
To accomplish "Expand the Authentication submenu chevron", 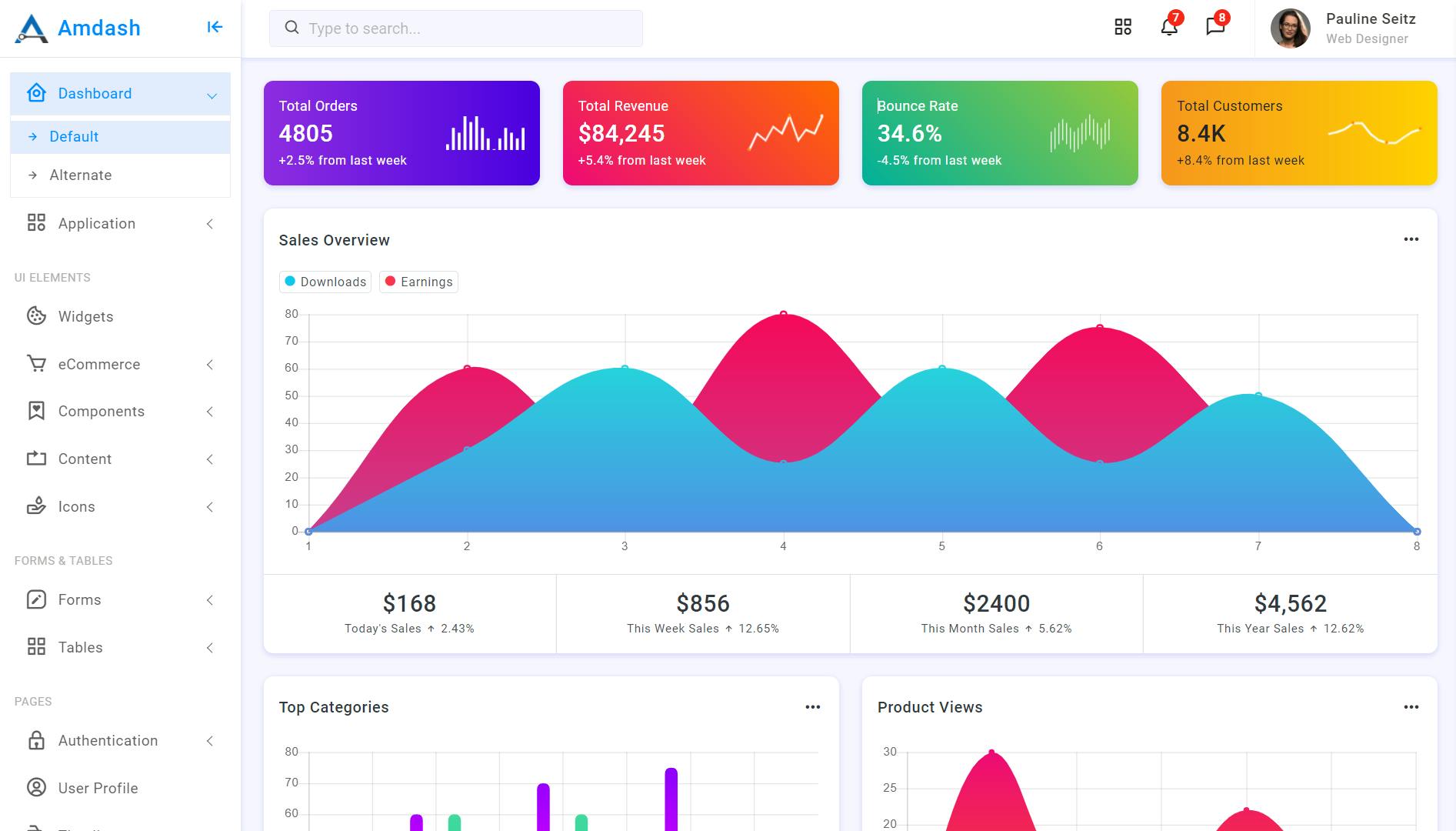I will (x=210, y=741).
